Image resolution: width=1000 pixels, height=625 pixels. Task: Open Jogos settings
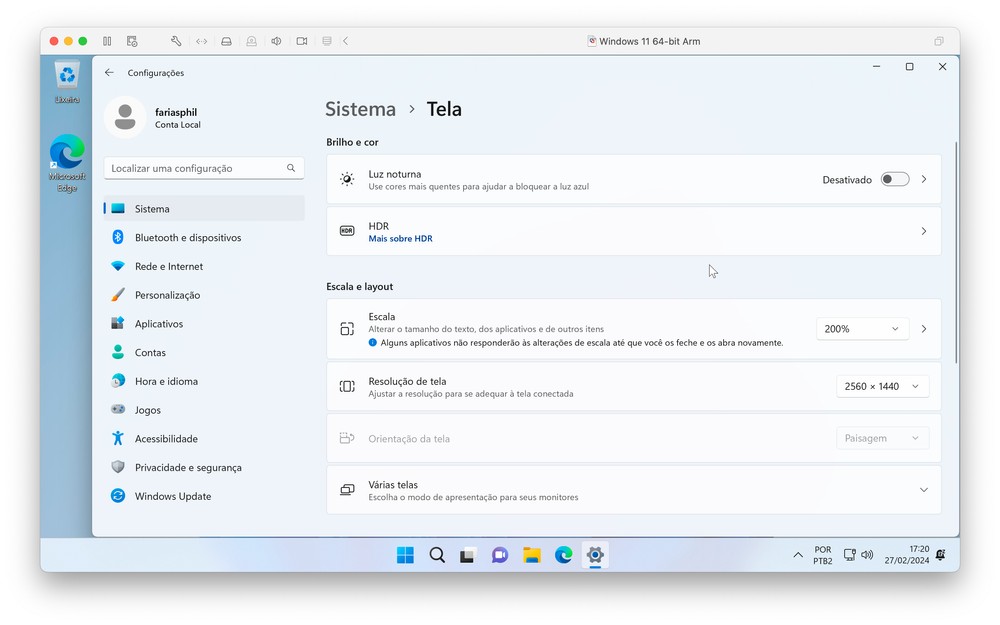204,409
